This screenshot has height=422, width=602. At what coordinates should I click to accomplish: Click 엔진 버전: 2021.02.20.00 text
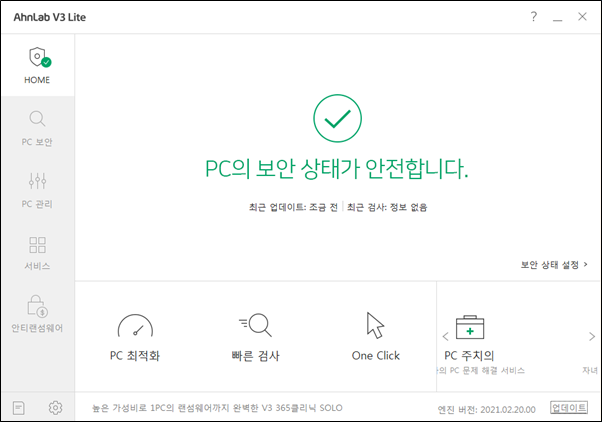[486, 409]
